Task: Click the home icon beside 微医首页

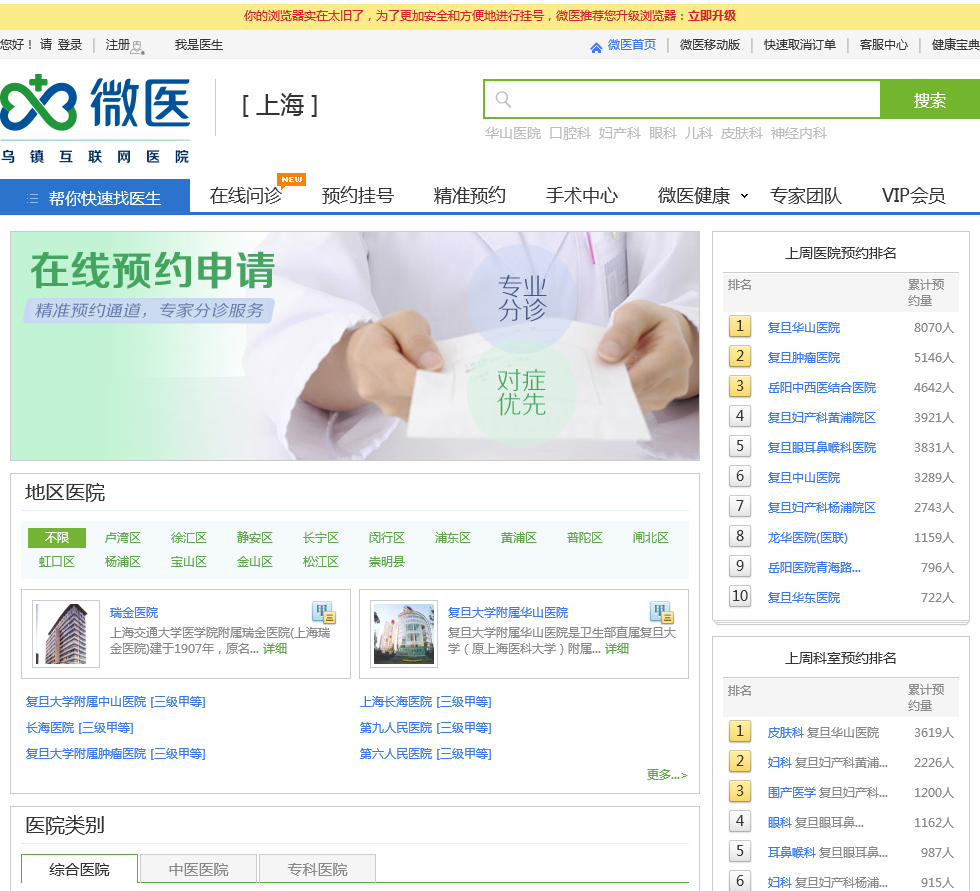Action: pyautogui.click(x=596, y=46)
